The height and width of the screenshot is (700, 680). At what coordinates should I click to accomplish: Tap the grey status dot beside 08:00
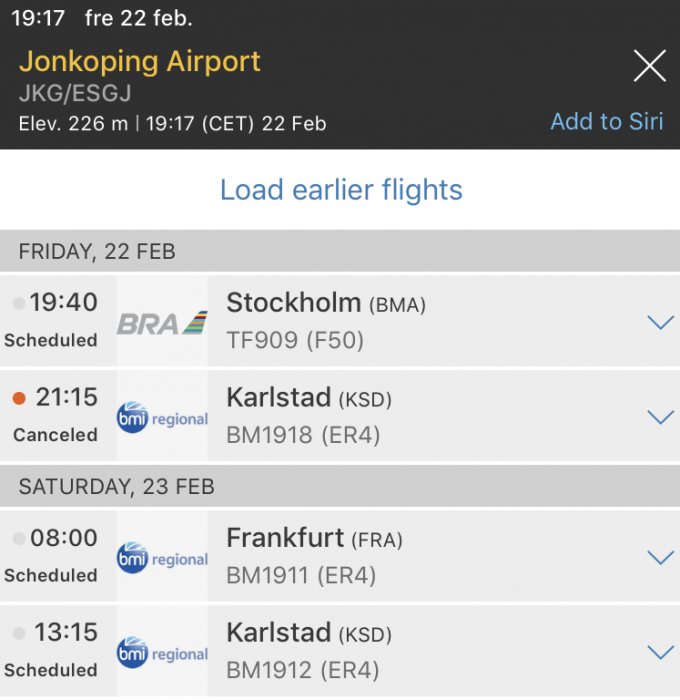(18, 539)
